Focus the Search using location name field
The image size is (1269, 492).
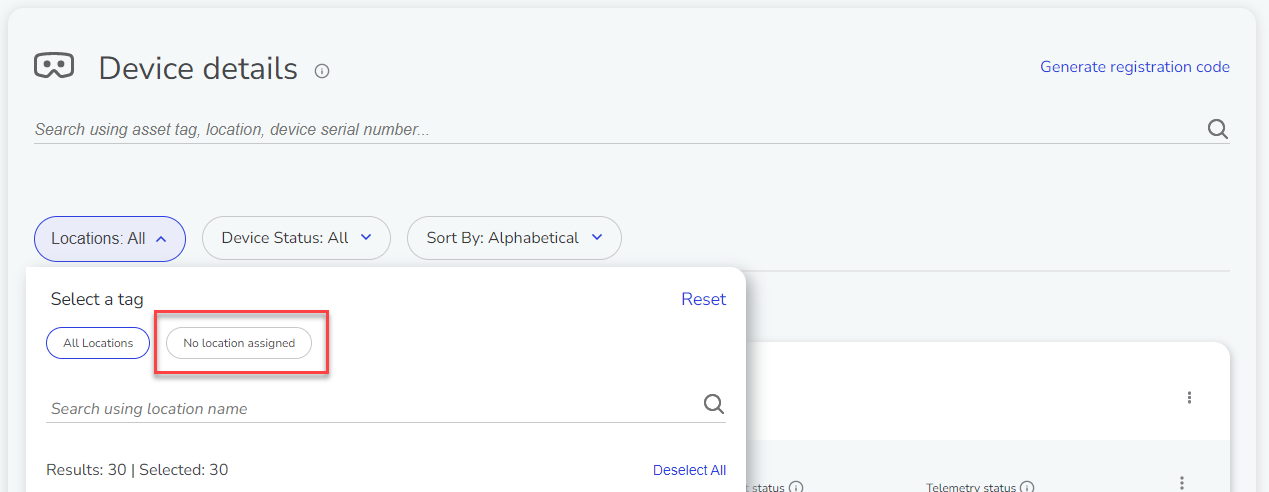[x=374, y=408]
